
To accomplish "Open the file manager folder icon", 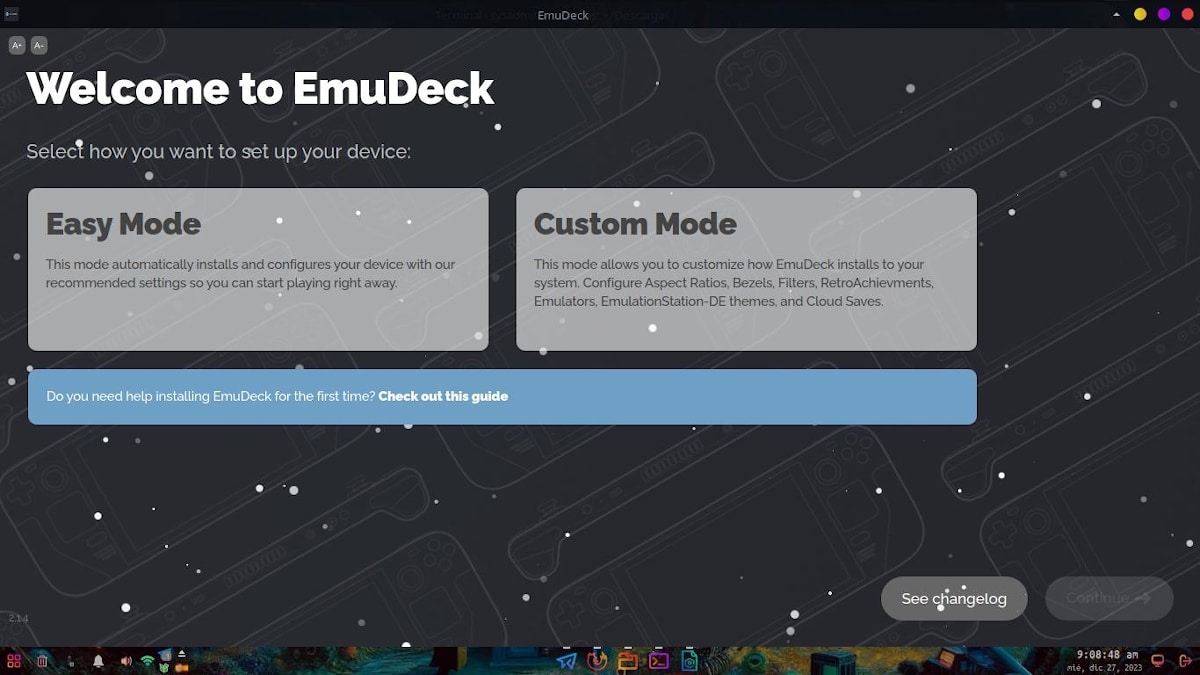I will click(x=628, y=660).
